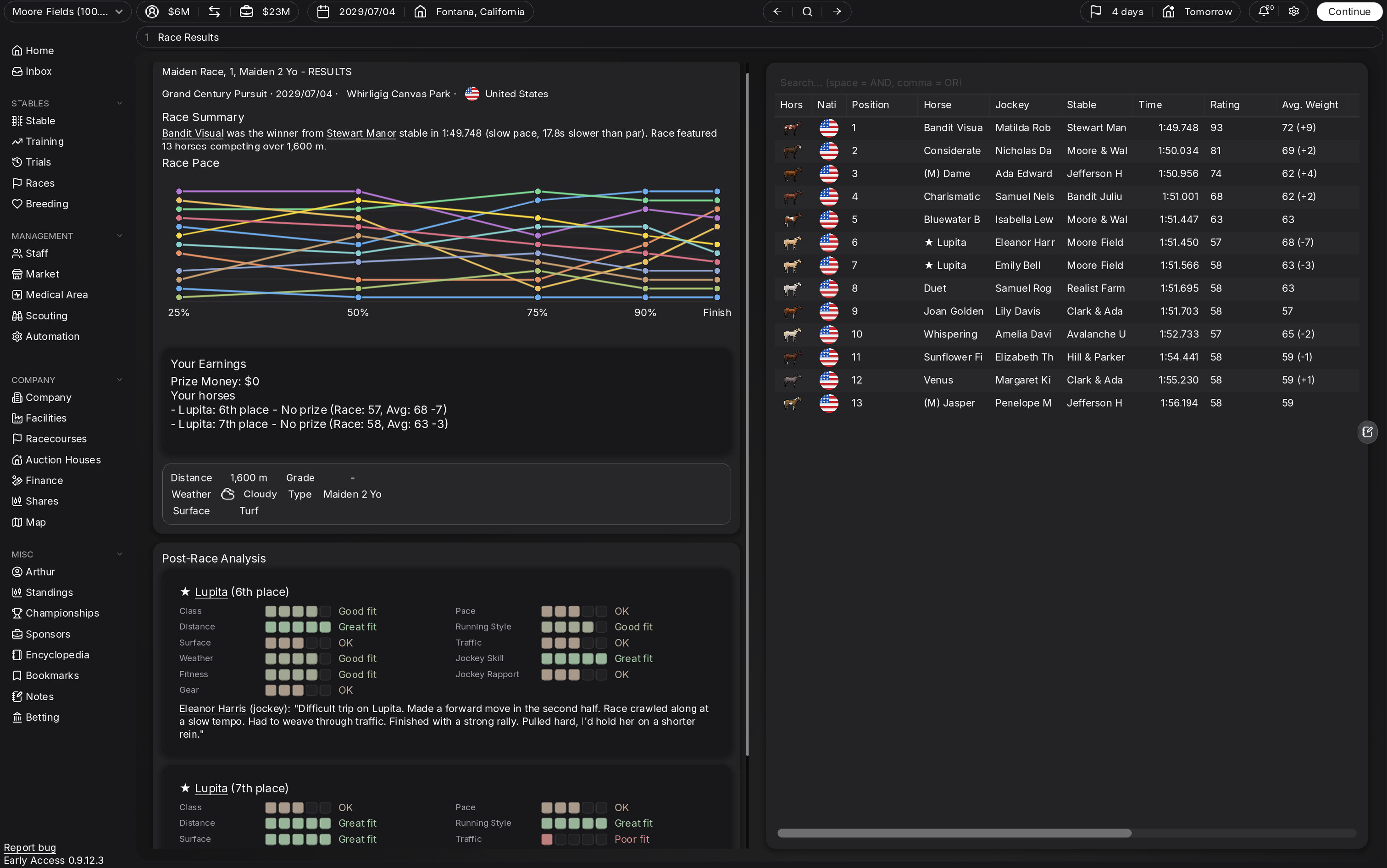Viewport: 1387px width, 868px height.
Task: Click the green pace point at 75%
Action: pos(538,191)
